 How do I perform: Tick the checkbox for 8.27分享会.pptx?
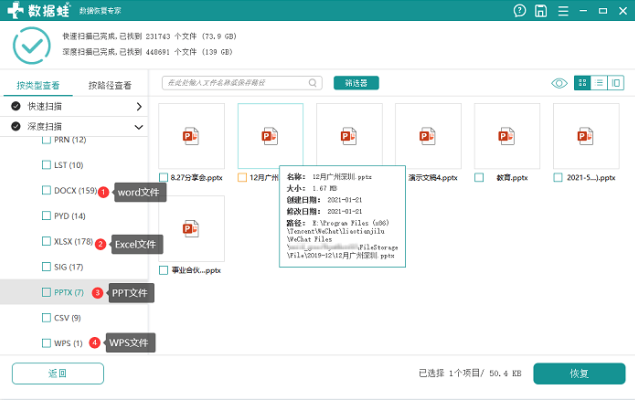click(x=164, y=177)
